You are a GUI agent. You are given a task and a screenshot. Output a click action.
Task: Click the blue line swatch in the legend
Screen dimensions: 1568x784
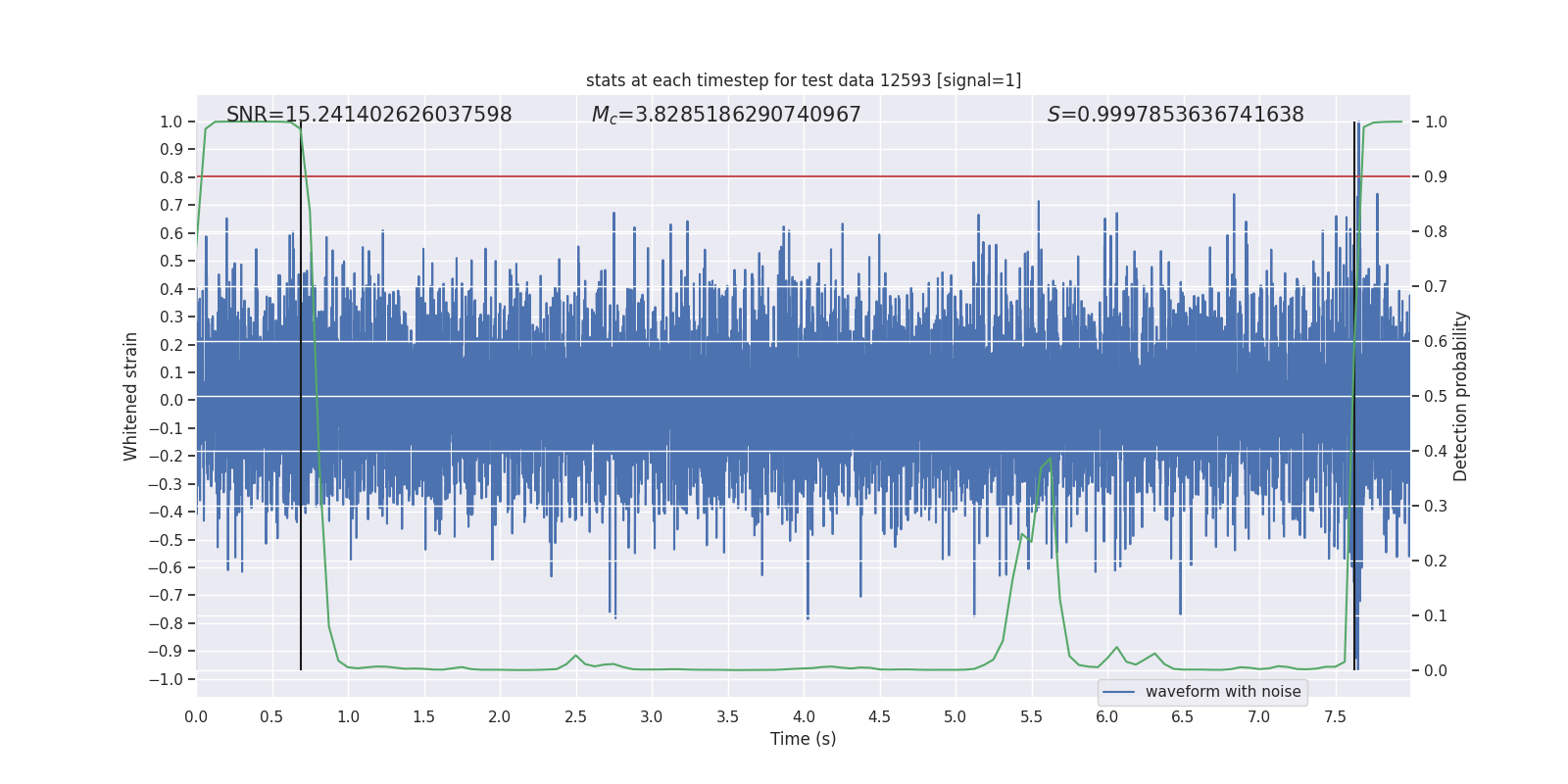pos(1118,692)
